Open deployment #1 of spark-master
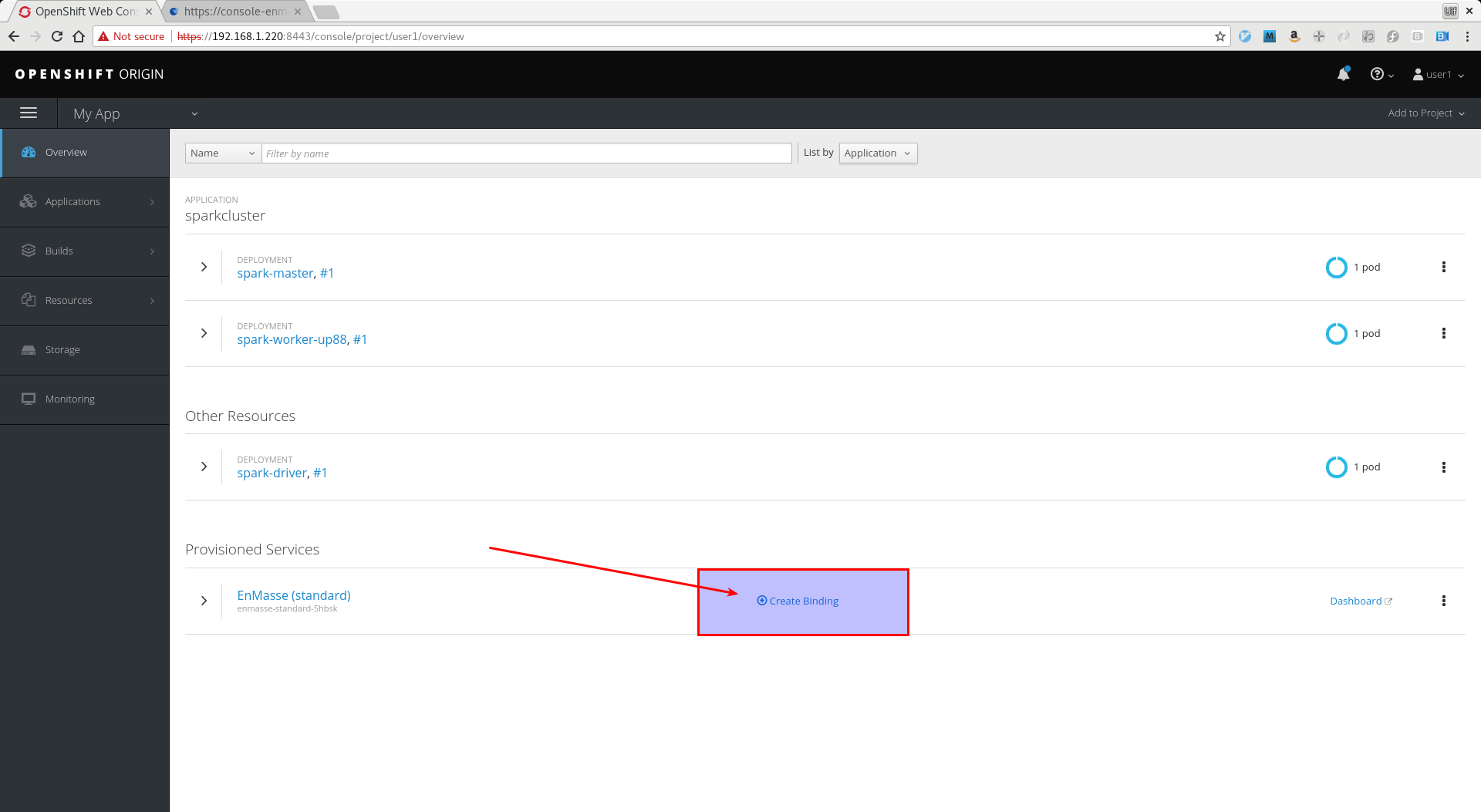Viewport: 1481px width, 812px height. (327, 273)
